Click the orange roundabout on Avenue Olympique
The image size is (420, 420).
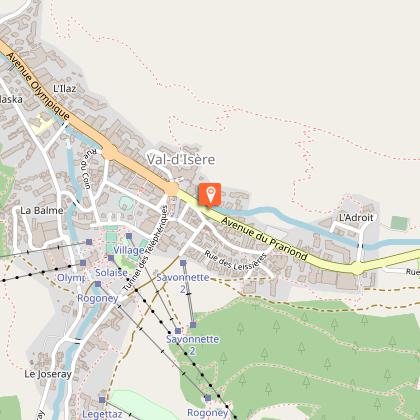110,152
